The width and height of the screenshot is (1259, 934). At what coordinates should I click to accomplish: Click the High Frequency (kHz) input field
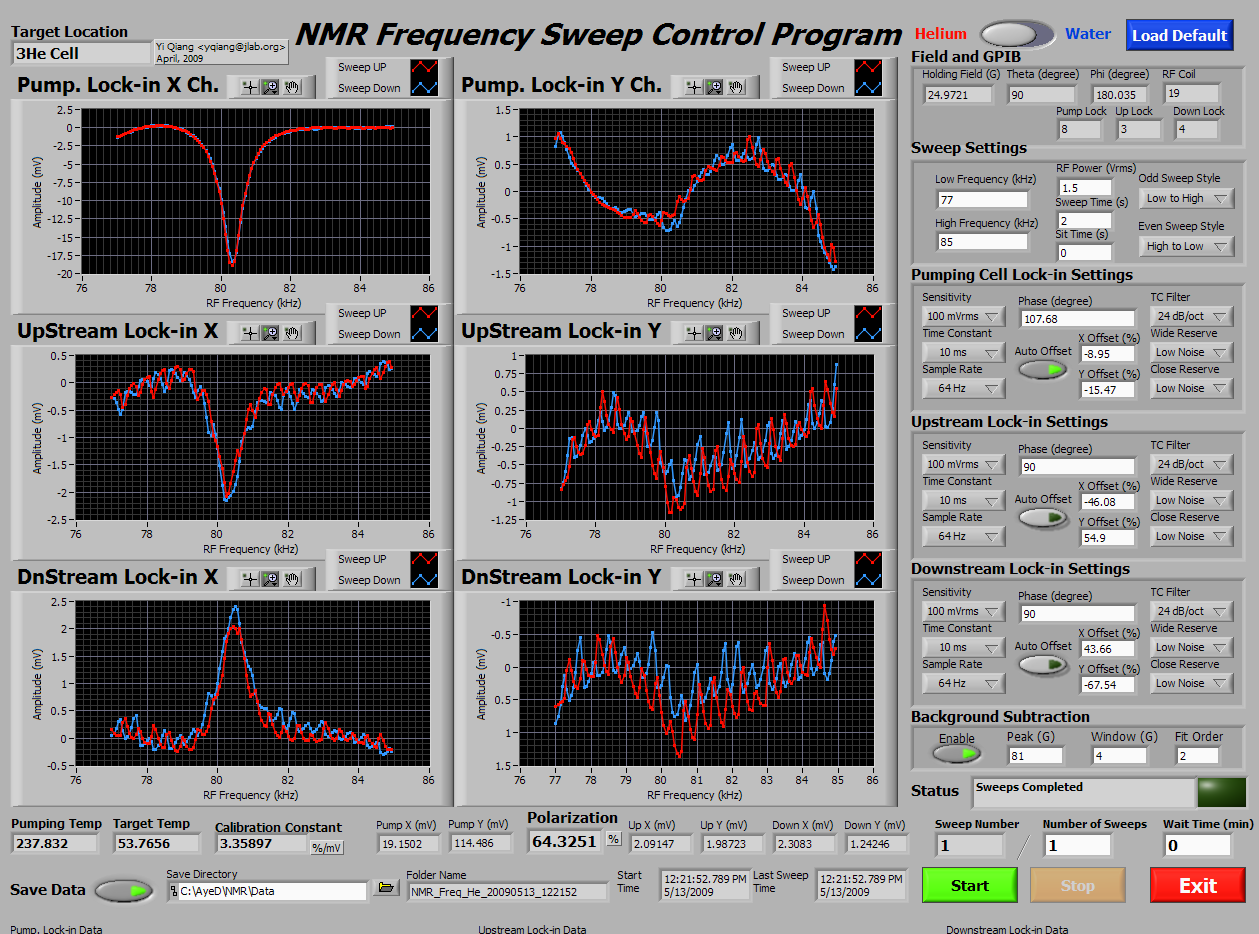(x=982, y=241)
